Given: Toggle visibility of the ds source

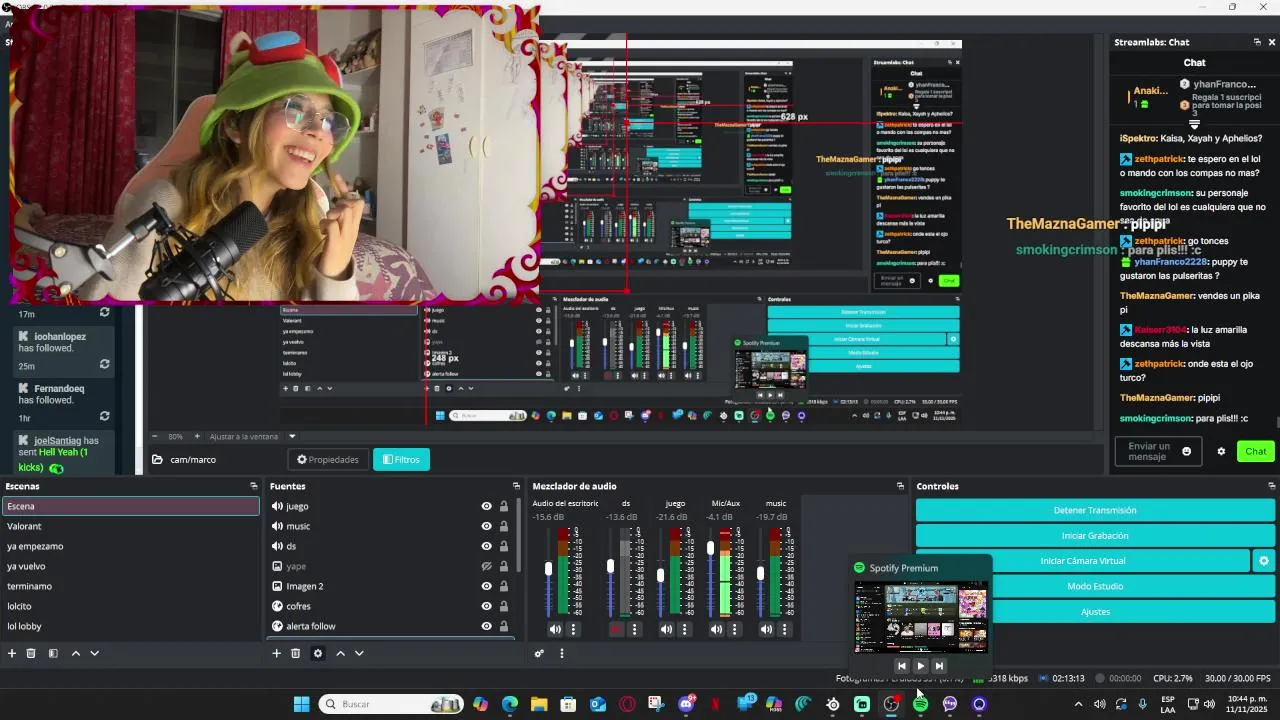Looking at the screenshot, I should pyautogui.click(x=487, y=546).
